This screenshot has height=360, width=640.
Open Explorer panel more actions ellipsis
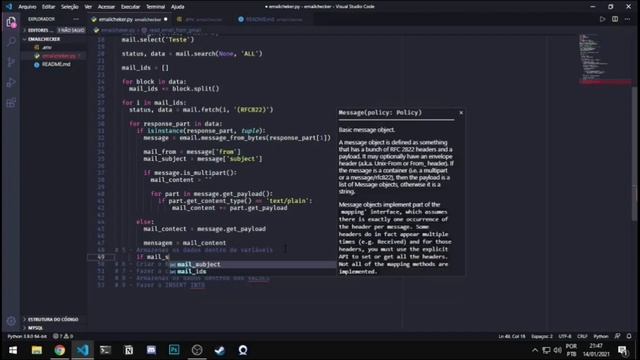coord(76,19)
